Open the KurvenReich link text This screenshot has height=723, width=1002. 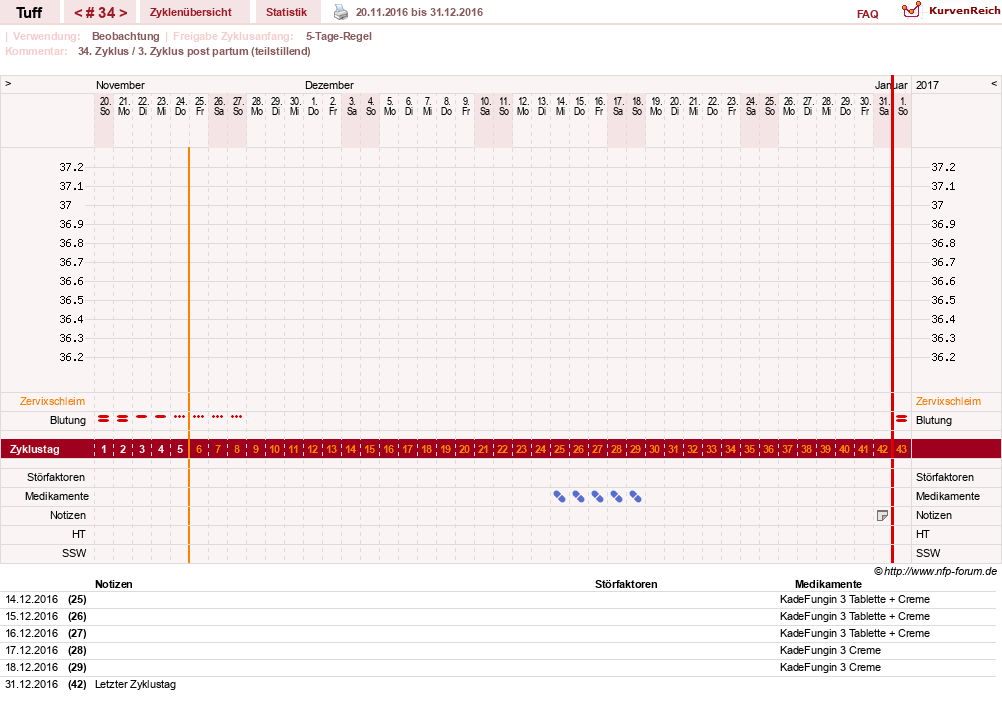coord(964,10)
